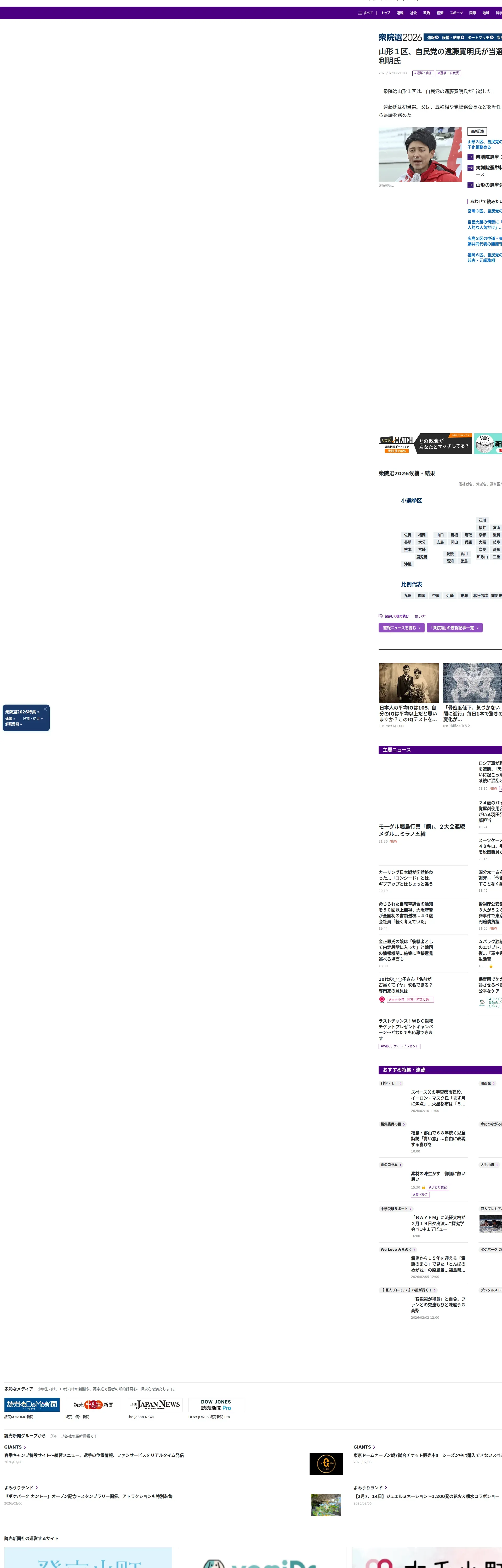502x1568 pixels.
Task: Click the arrow icon beside 山形の選挙 link
Action: [x=470, y=185]
